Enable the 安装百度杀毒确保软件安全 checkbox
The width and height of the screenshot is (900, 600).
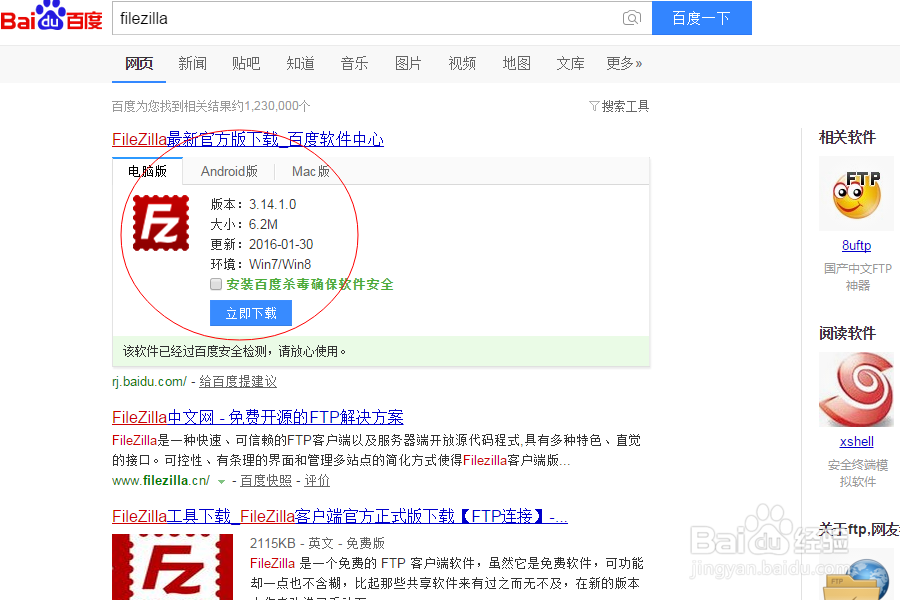coord(215,284)
